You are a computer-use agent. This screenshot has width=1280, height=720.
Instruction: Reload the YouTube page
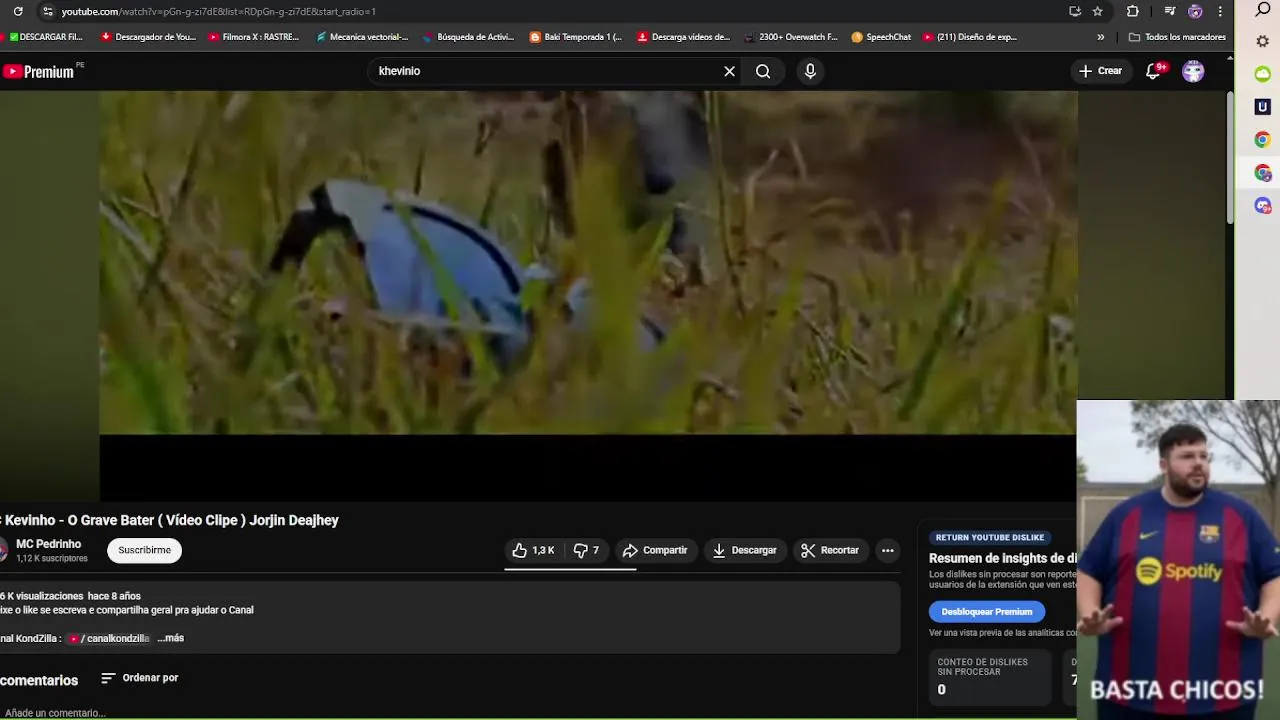[x=18, y=11]
